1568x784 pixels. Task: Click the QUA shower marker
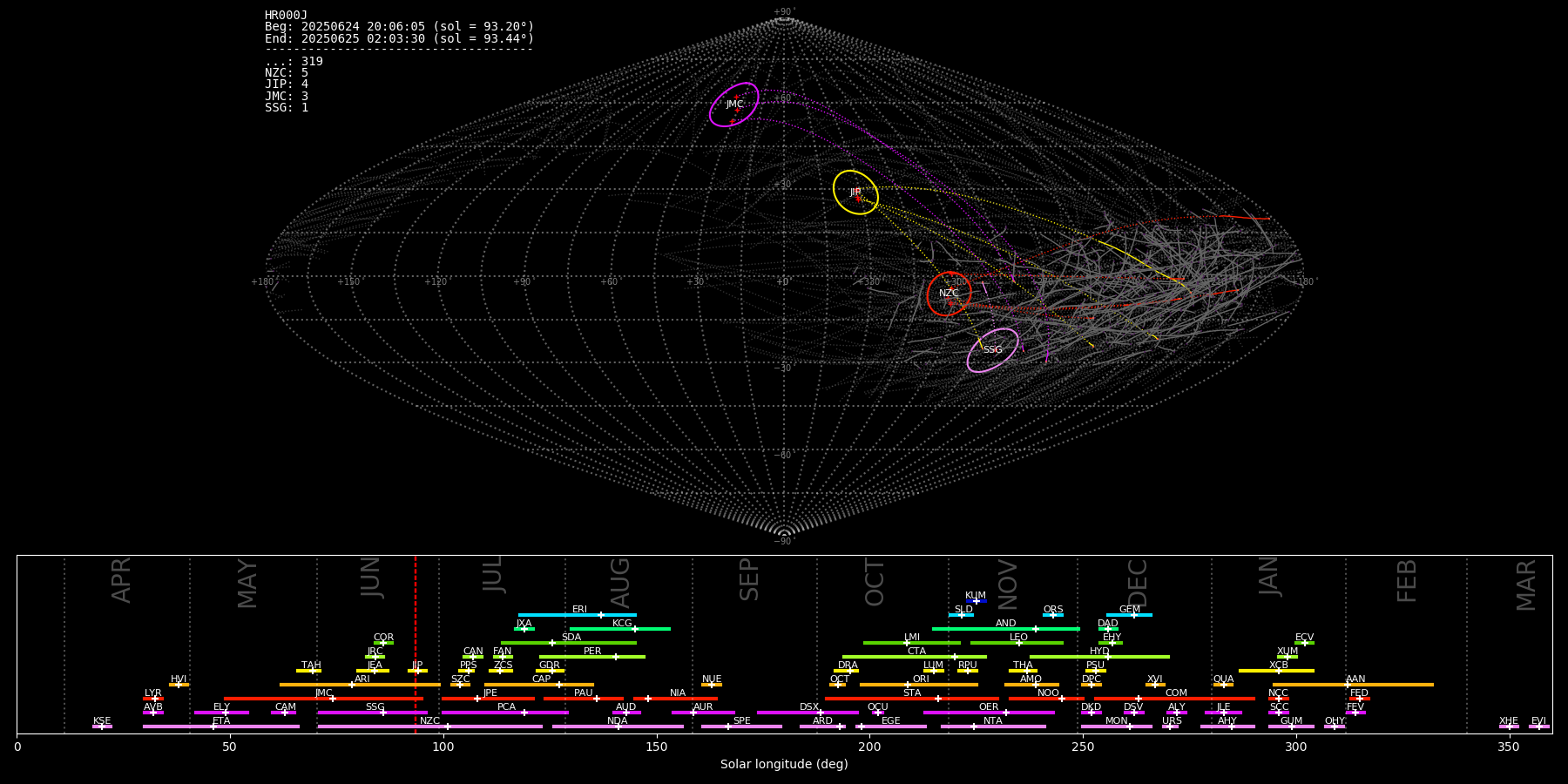coord(1223,685)
